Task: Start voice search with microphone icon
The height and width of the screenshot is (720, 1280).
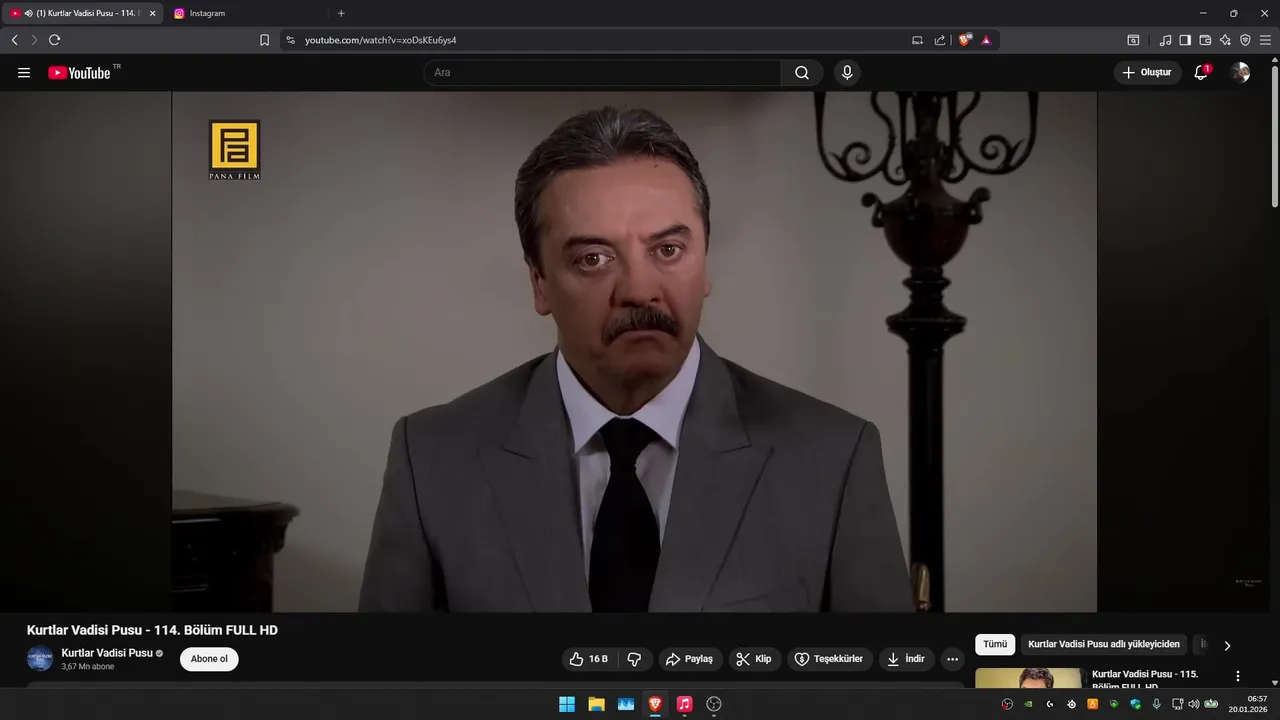Action: [x=847, y=73]
